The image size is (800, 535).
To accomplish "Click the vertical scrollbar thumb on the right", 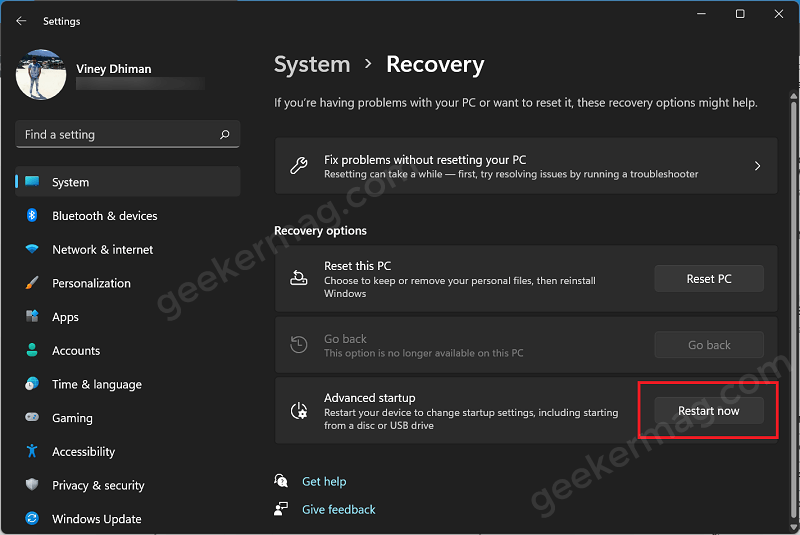I will point(793,308).
